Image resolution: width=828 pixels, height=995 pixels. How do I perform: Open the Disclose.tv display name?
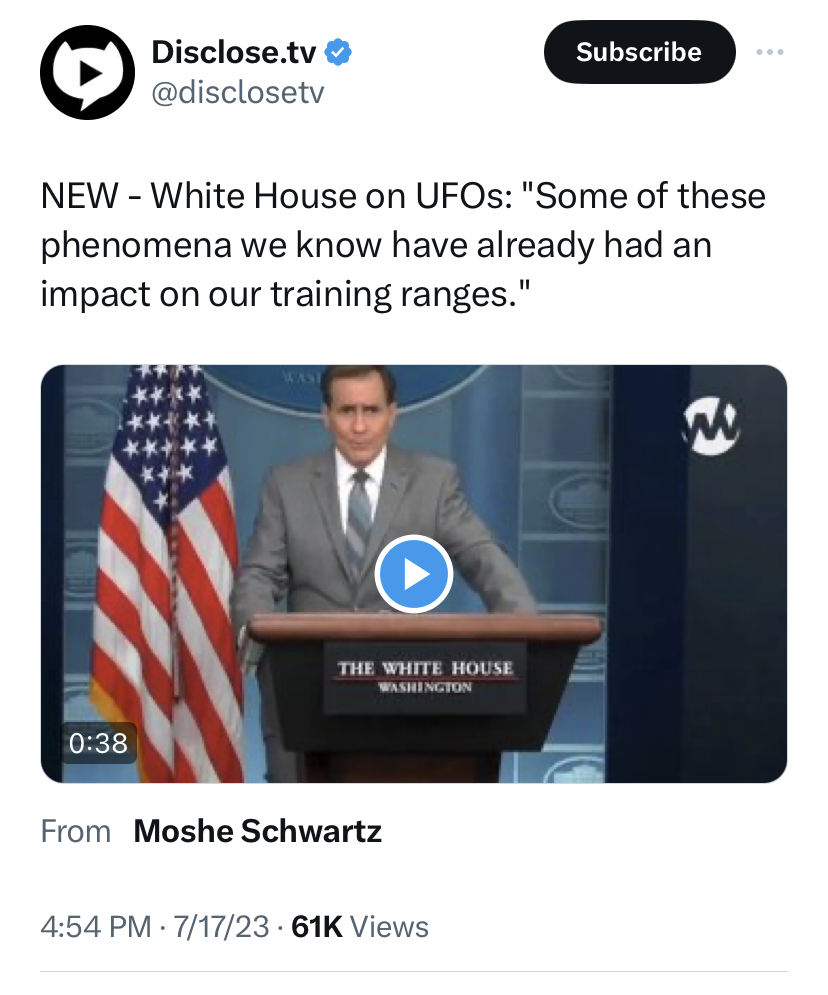pos(237,51)
